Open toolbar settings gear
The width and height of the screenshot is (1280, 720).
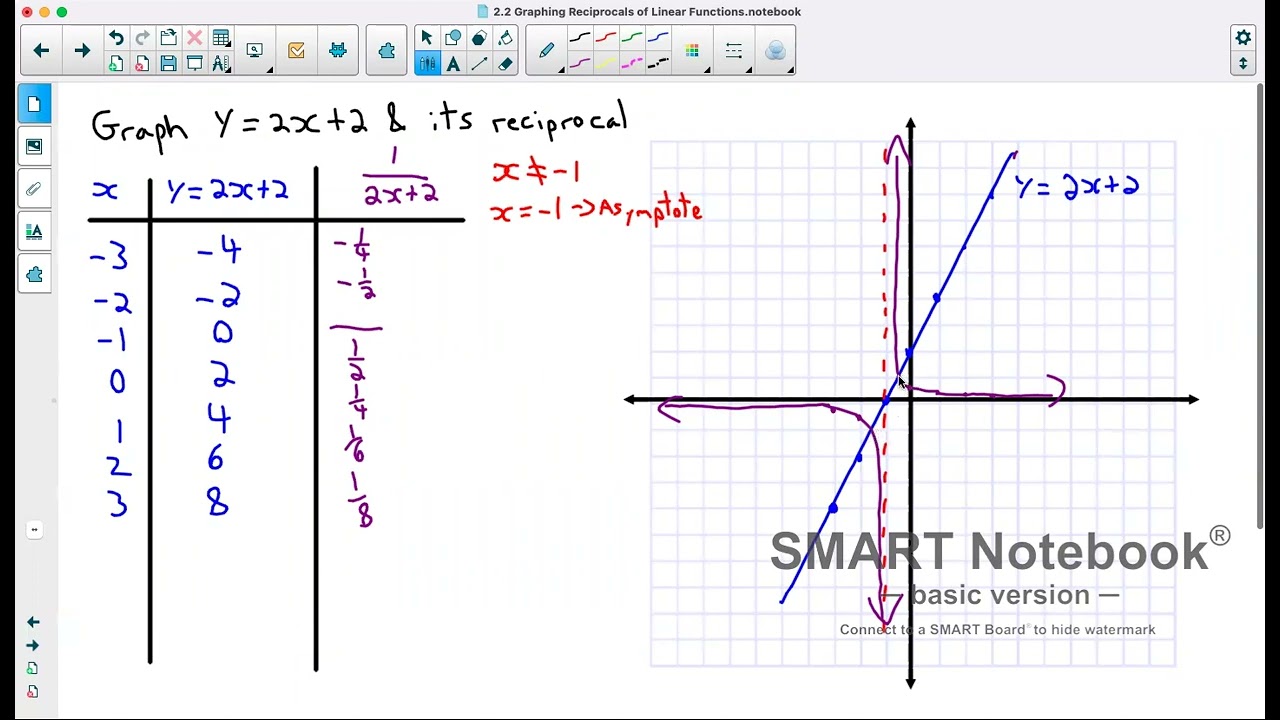[x=1243, y=37]
